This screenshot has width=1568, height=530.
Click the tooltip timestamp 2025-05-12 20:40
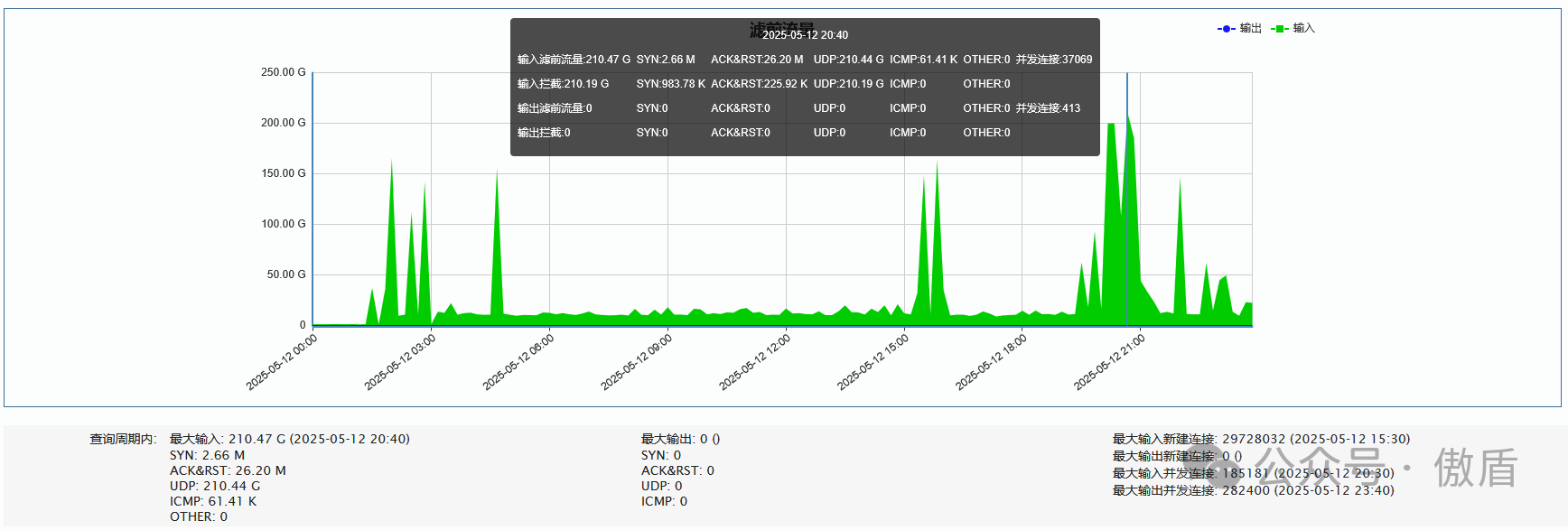(805, 35)
